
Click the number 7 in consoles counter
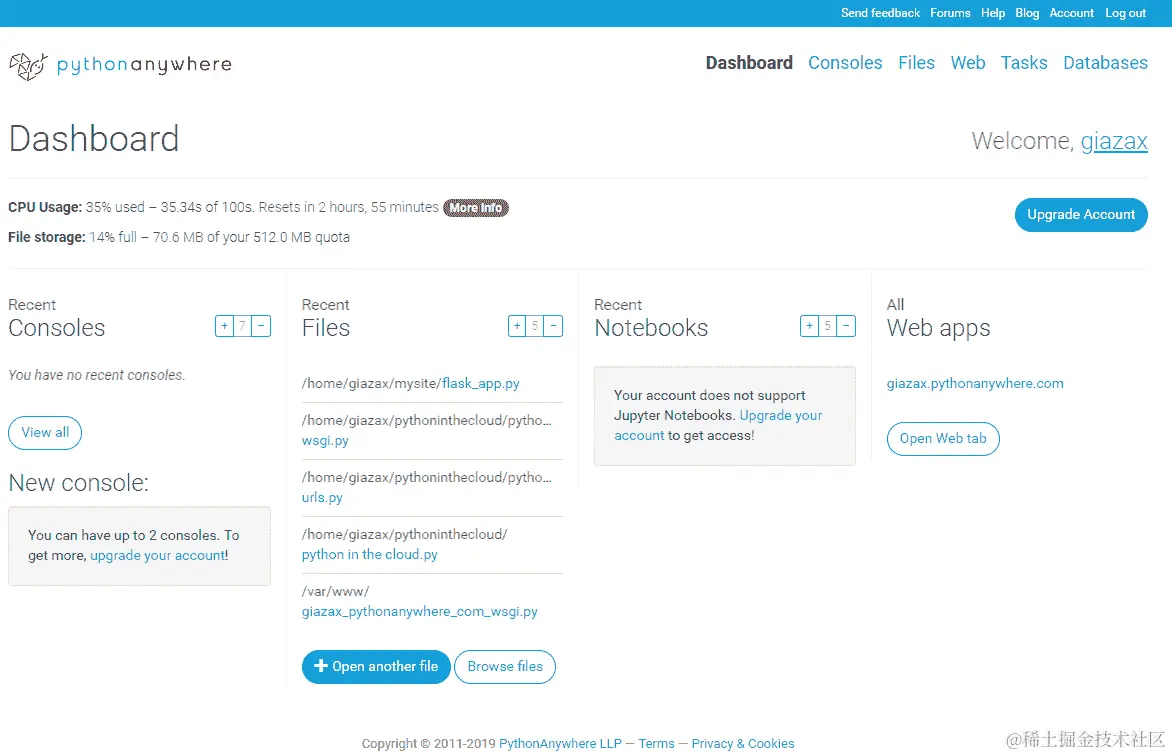point(242,326)
